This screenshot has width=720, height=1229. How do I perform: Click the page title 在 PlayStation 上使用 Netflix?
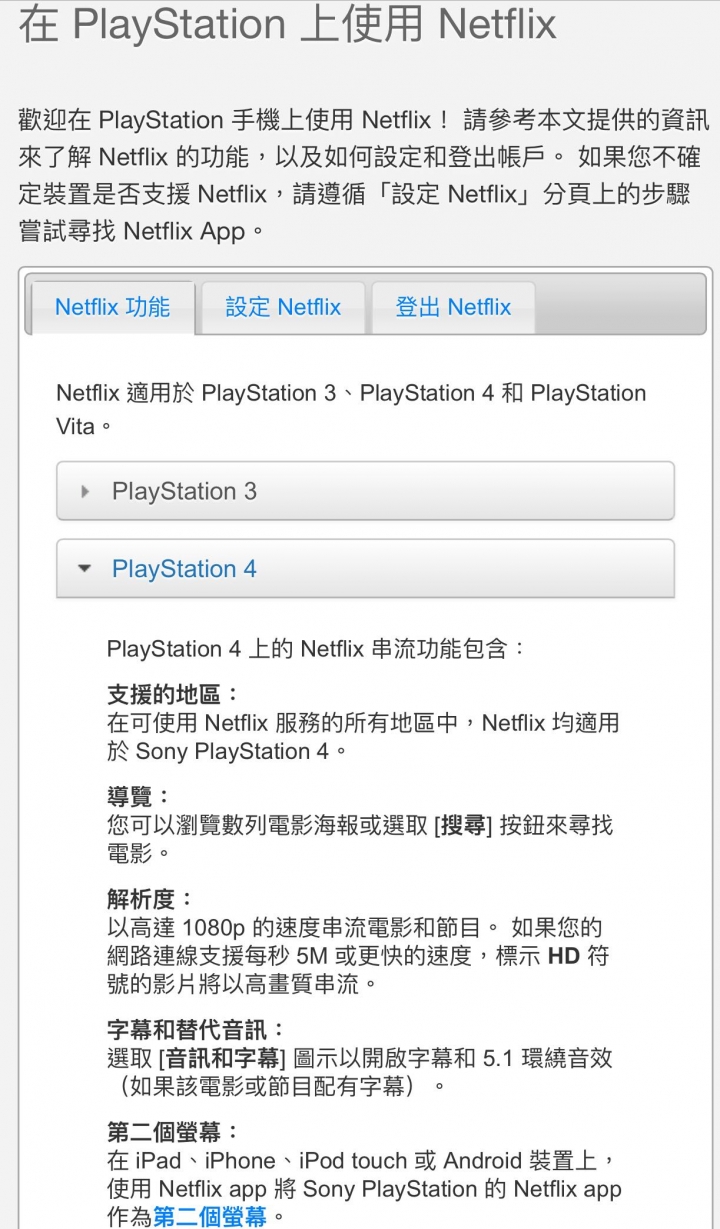288,24
